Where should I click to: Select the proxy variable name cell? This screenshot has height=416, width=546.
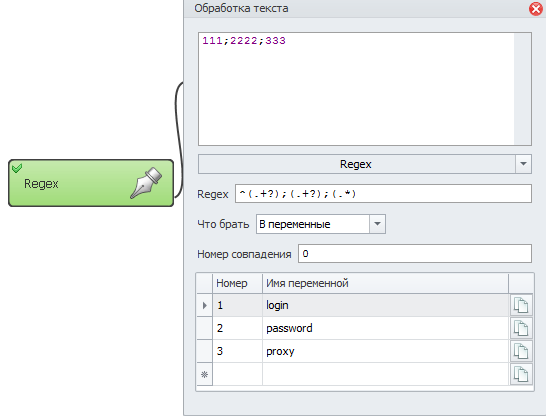tap(385, 351)
